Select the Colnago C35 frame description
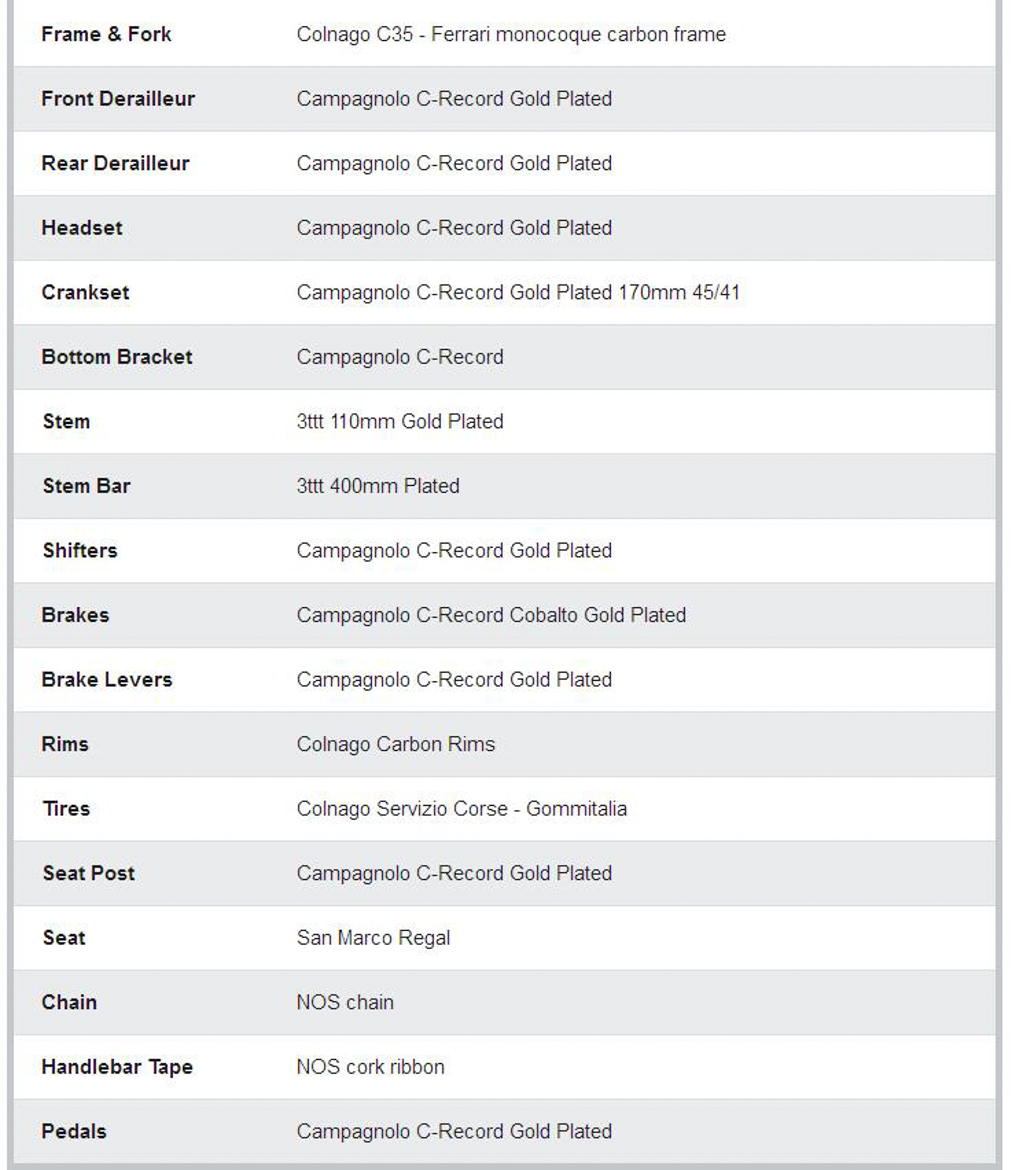1012x1170 pixels. [x=511, y=34]
